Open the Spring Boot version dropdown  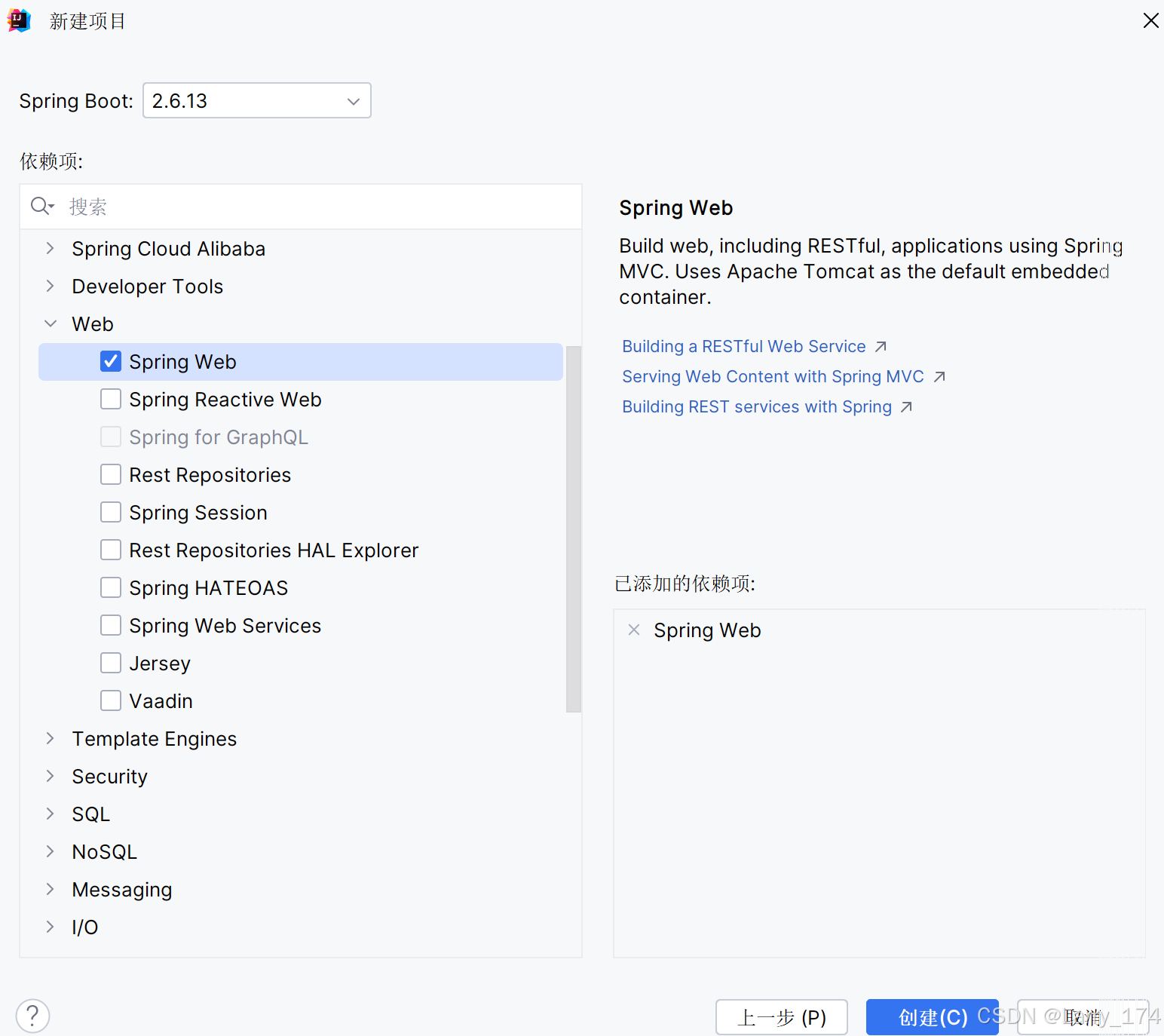pos(257,100)
